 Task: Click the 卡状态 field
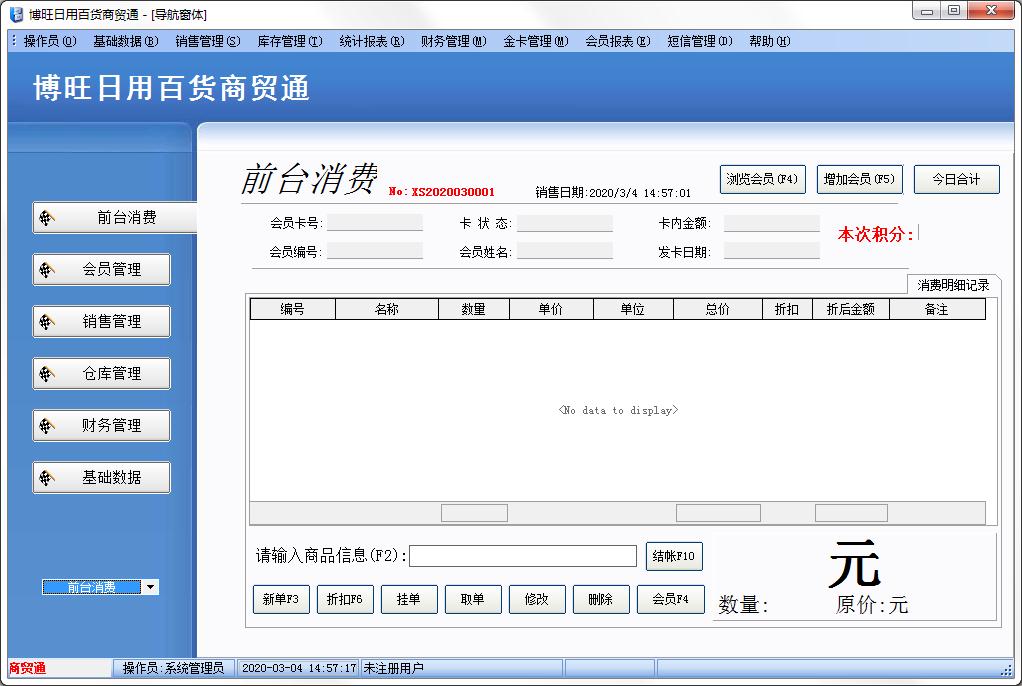pos(565,223)
